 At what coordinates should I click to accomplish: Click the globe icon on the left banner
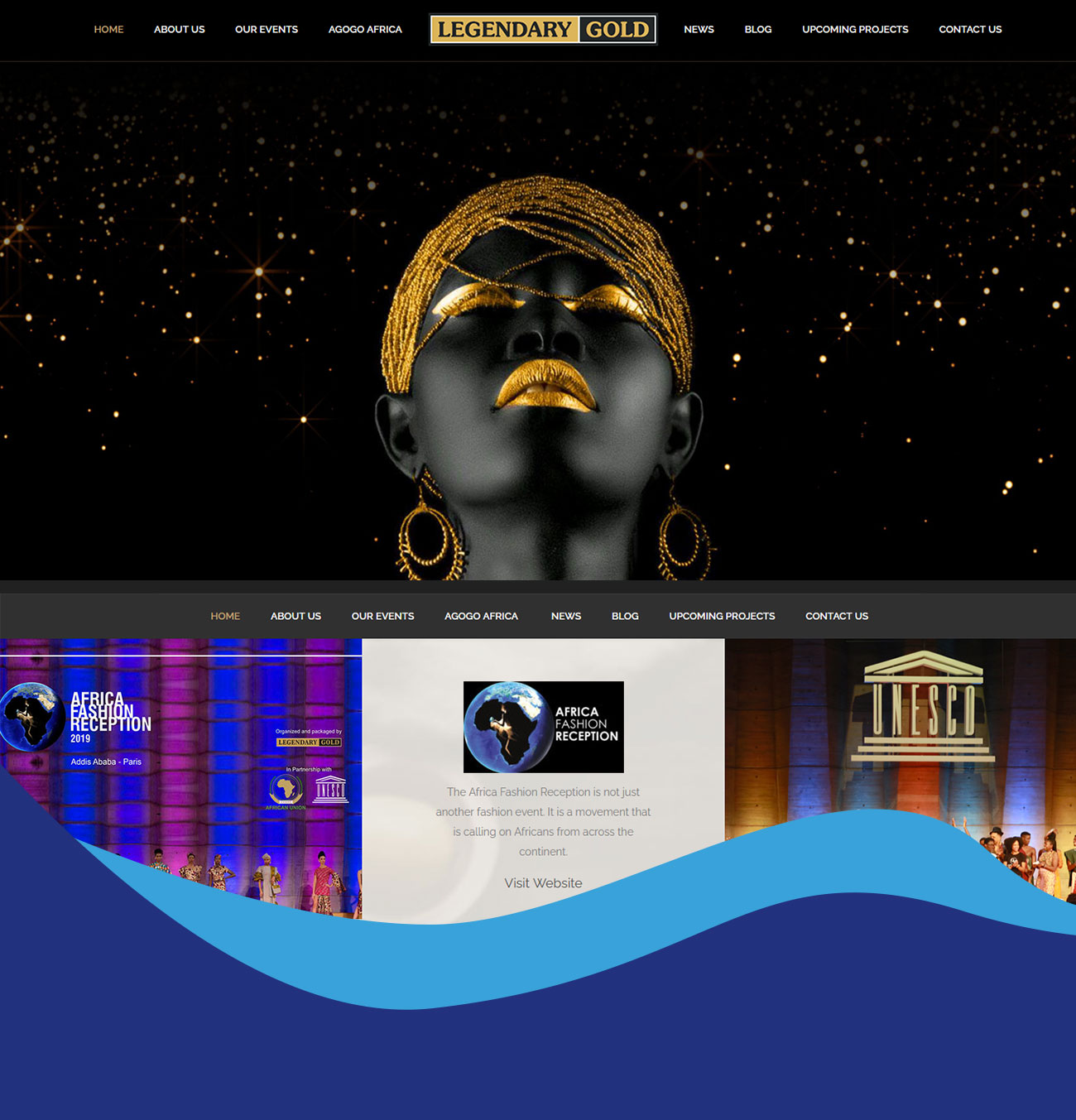[33, 716]
